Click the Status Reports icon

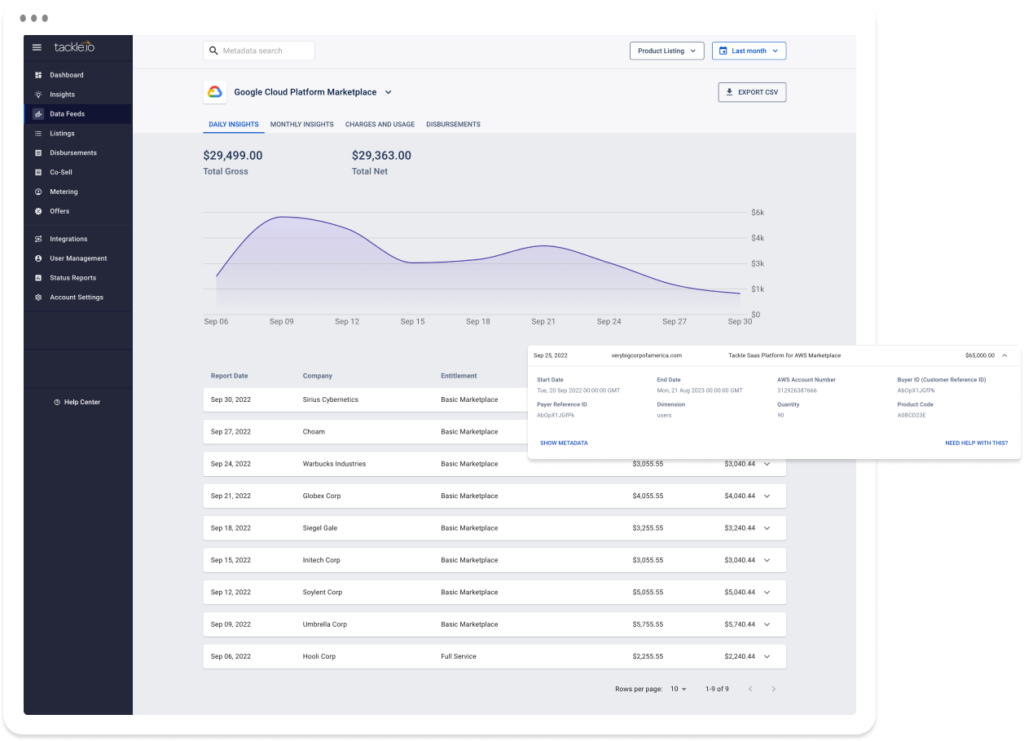coord(38,278)
